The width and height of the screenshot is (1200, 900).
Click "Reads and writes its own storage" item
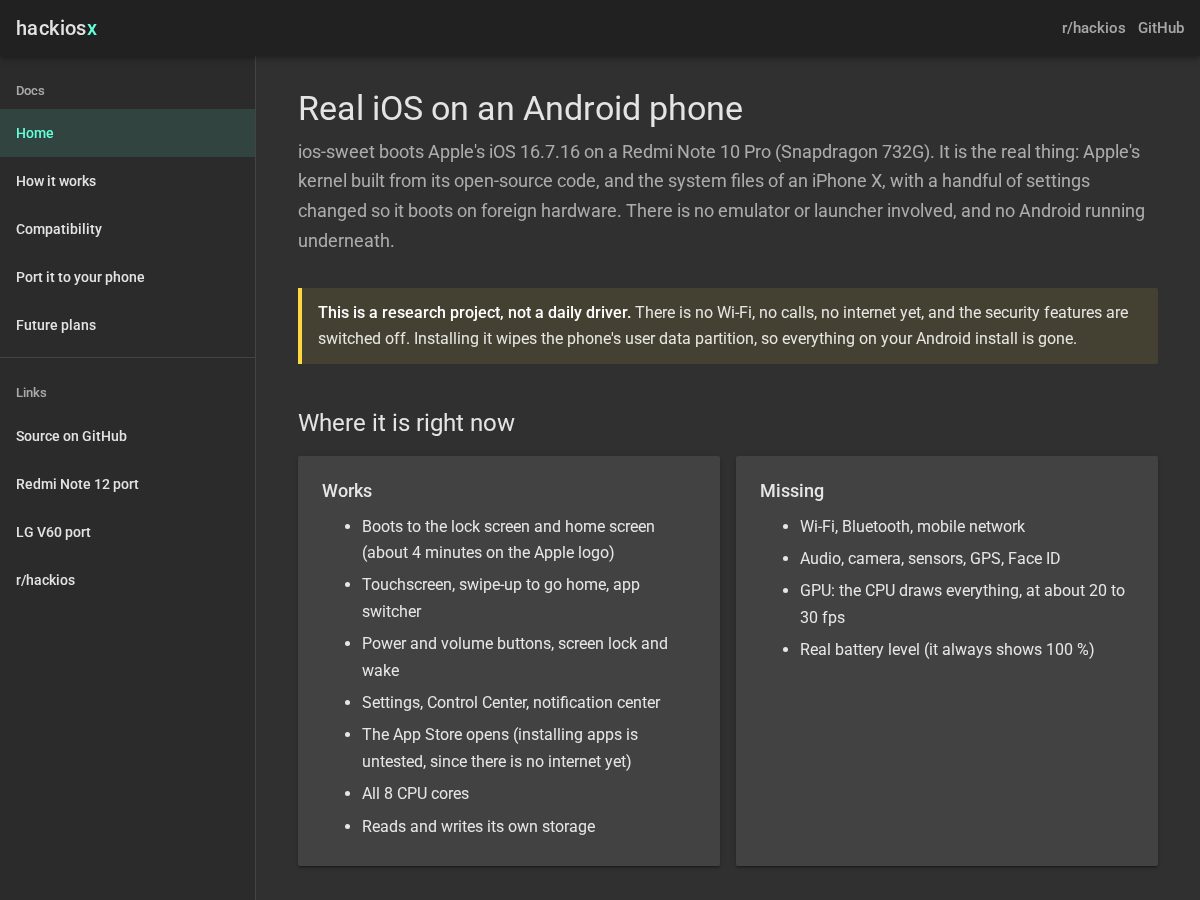pos(478,826)
